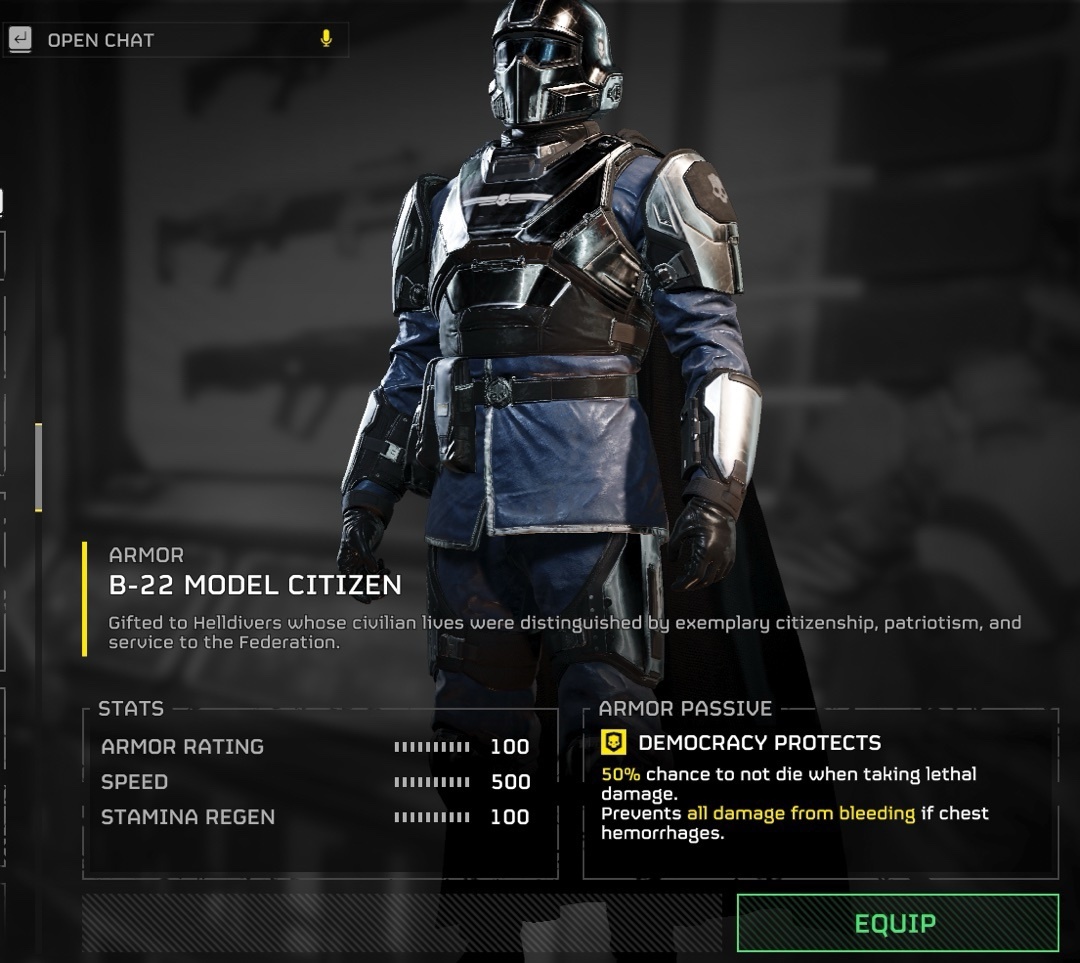Toggle the yellow microphone icon

[326, 39]
